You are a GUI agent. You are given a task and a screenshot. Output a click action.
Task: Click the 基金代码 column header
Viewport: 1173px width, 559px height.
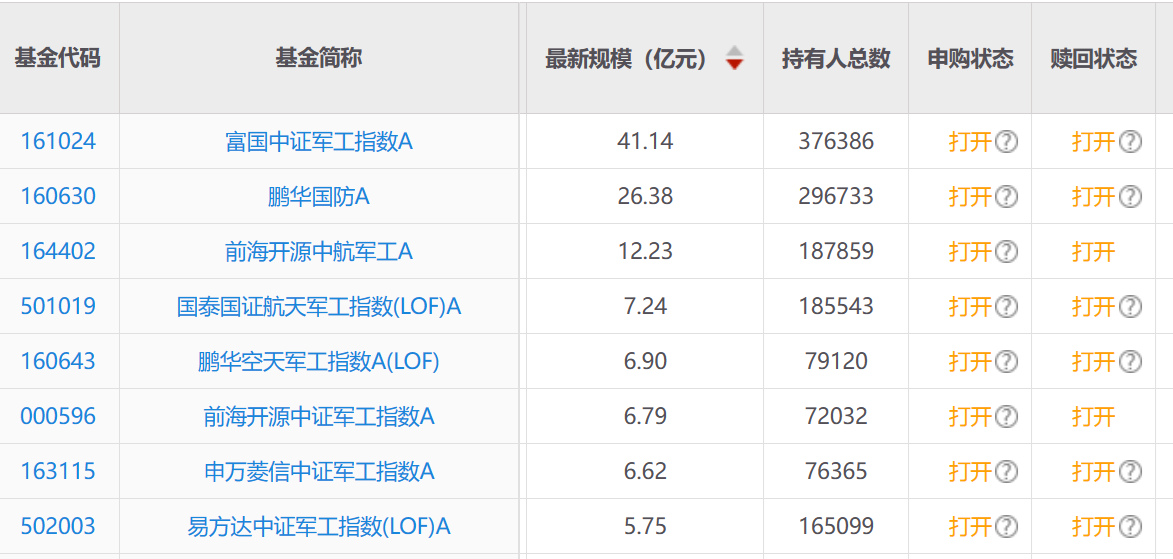58,58
